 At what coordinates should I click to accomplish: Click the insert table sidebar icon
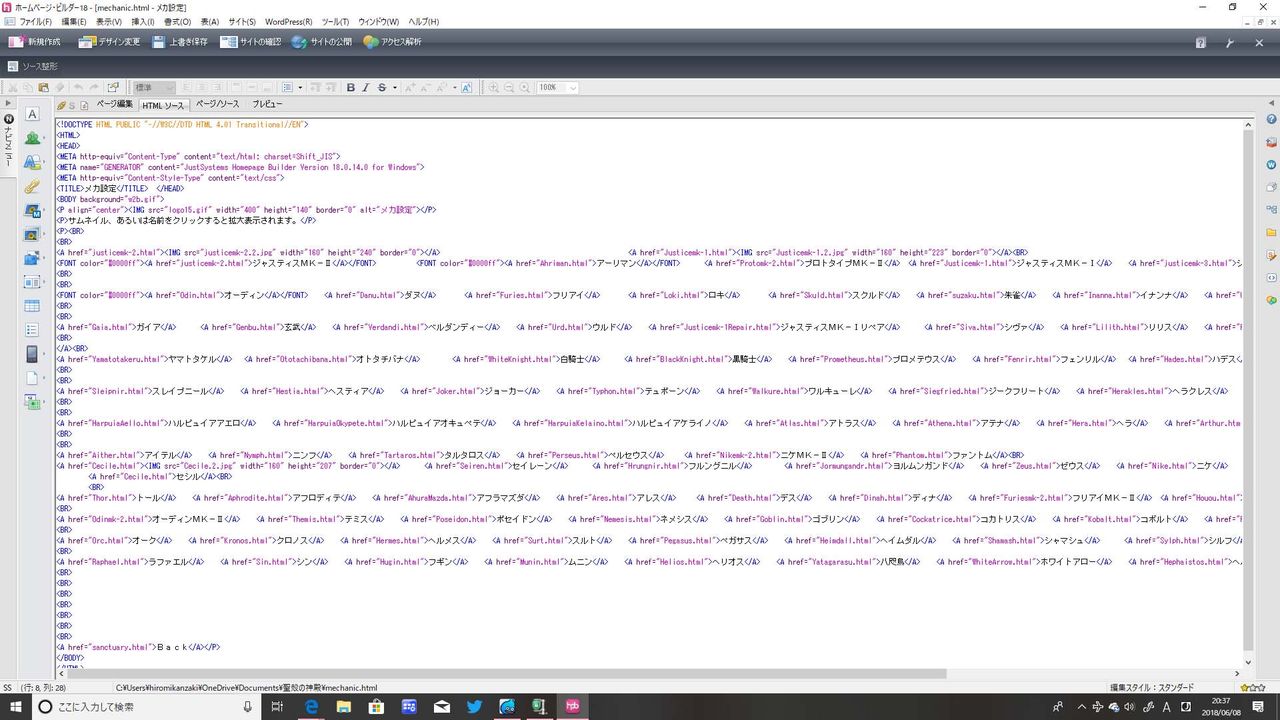pyautogui.click(x=32, y=306)
